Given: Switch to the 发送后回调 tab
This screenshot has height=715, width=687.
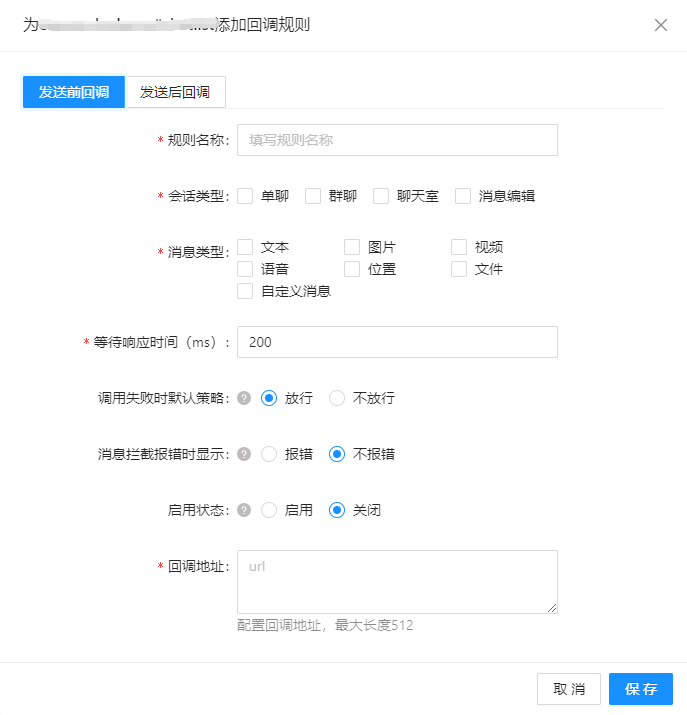Looking at the screenshot, I should (175, 92).
